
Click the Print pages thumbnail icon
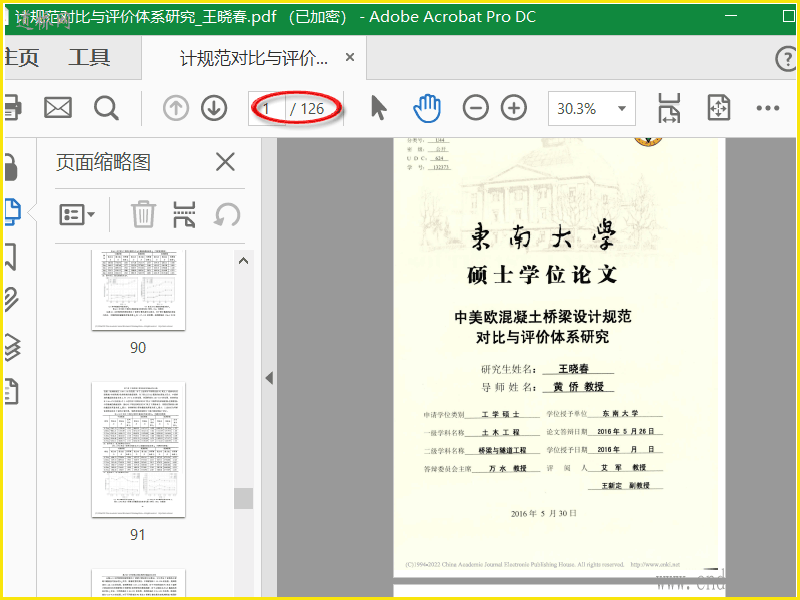[184, 214]
